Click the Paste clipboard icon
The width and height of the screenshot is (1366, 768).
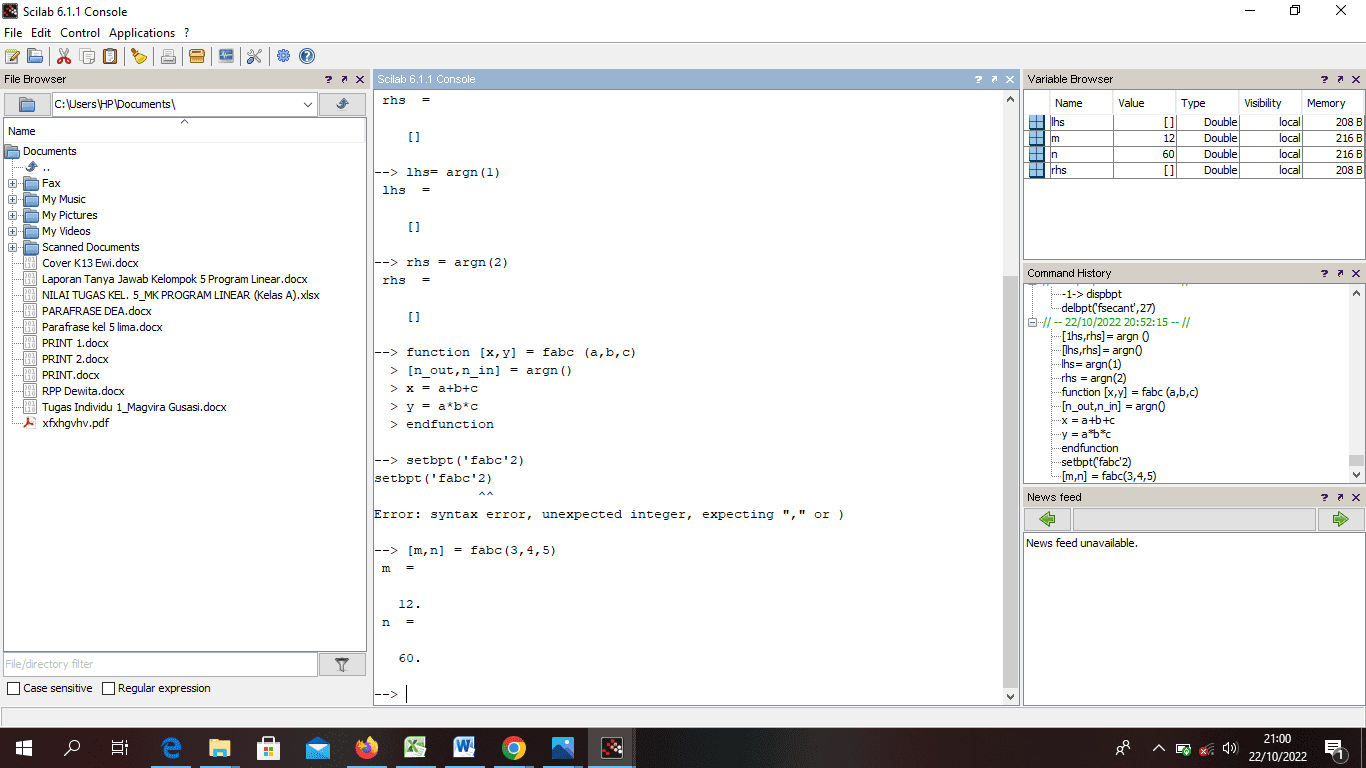110,56
